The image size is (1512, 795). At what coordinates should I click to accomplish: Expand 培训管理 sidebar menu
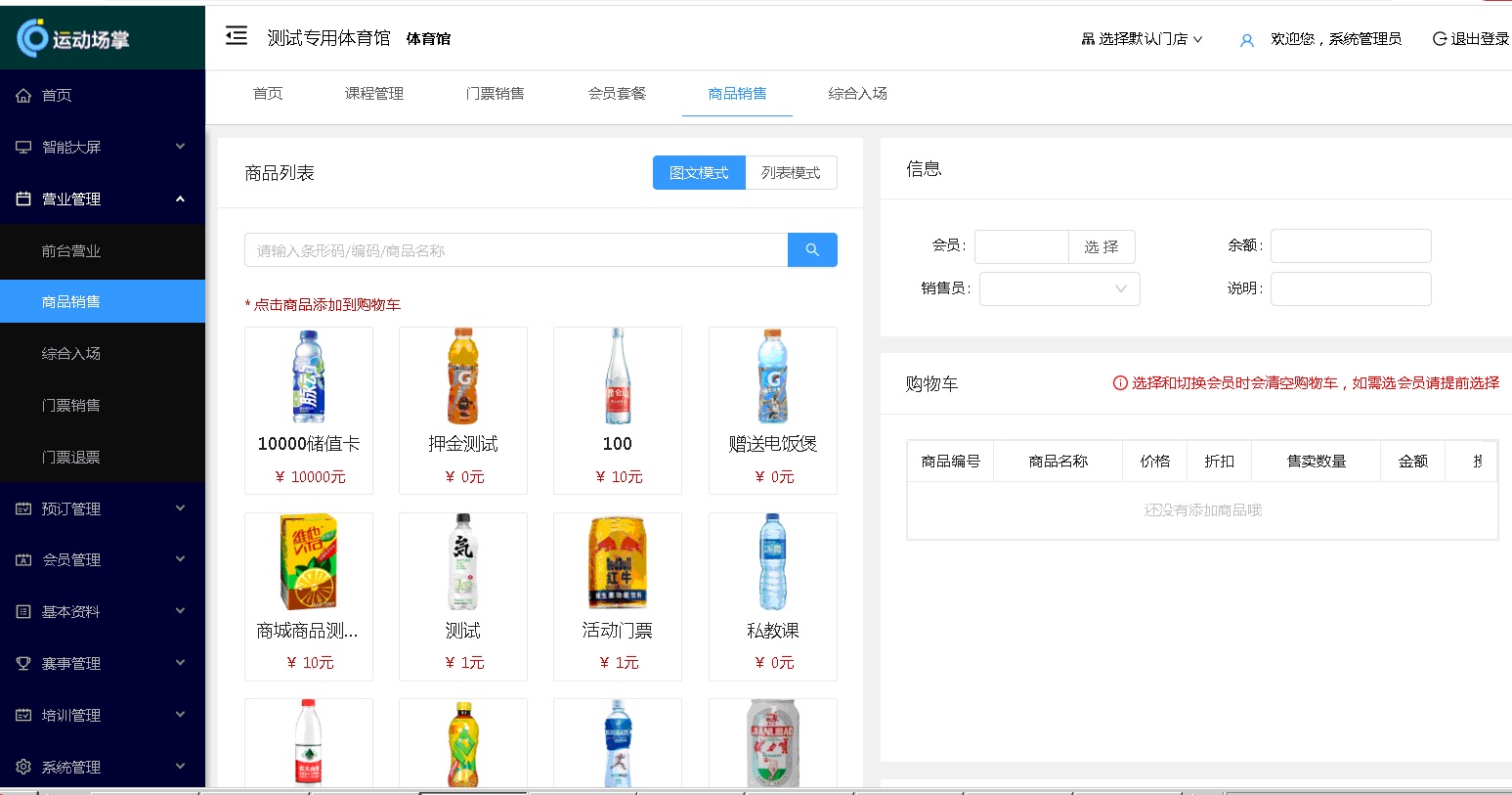click(x=103, y=715)
